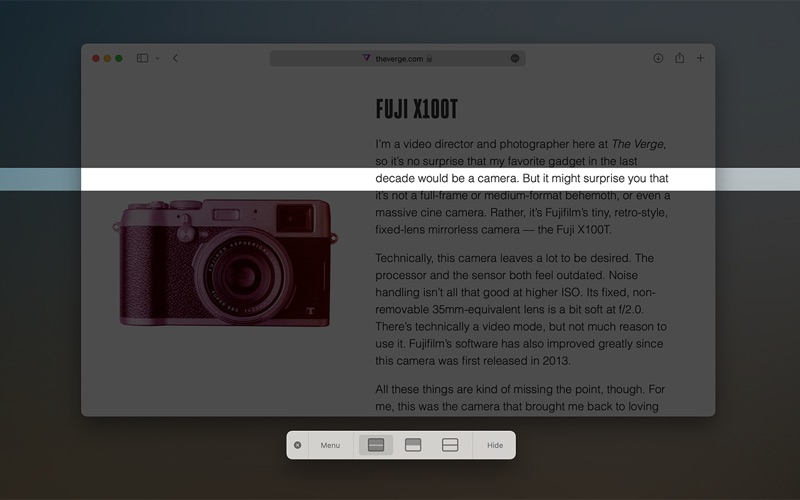Close the focus toolbar with the X button
The height and width of the screenshot is (500, 800).
tap(297, 445)
